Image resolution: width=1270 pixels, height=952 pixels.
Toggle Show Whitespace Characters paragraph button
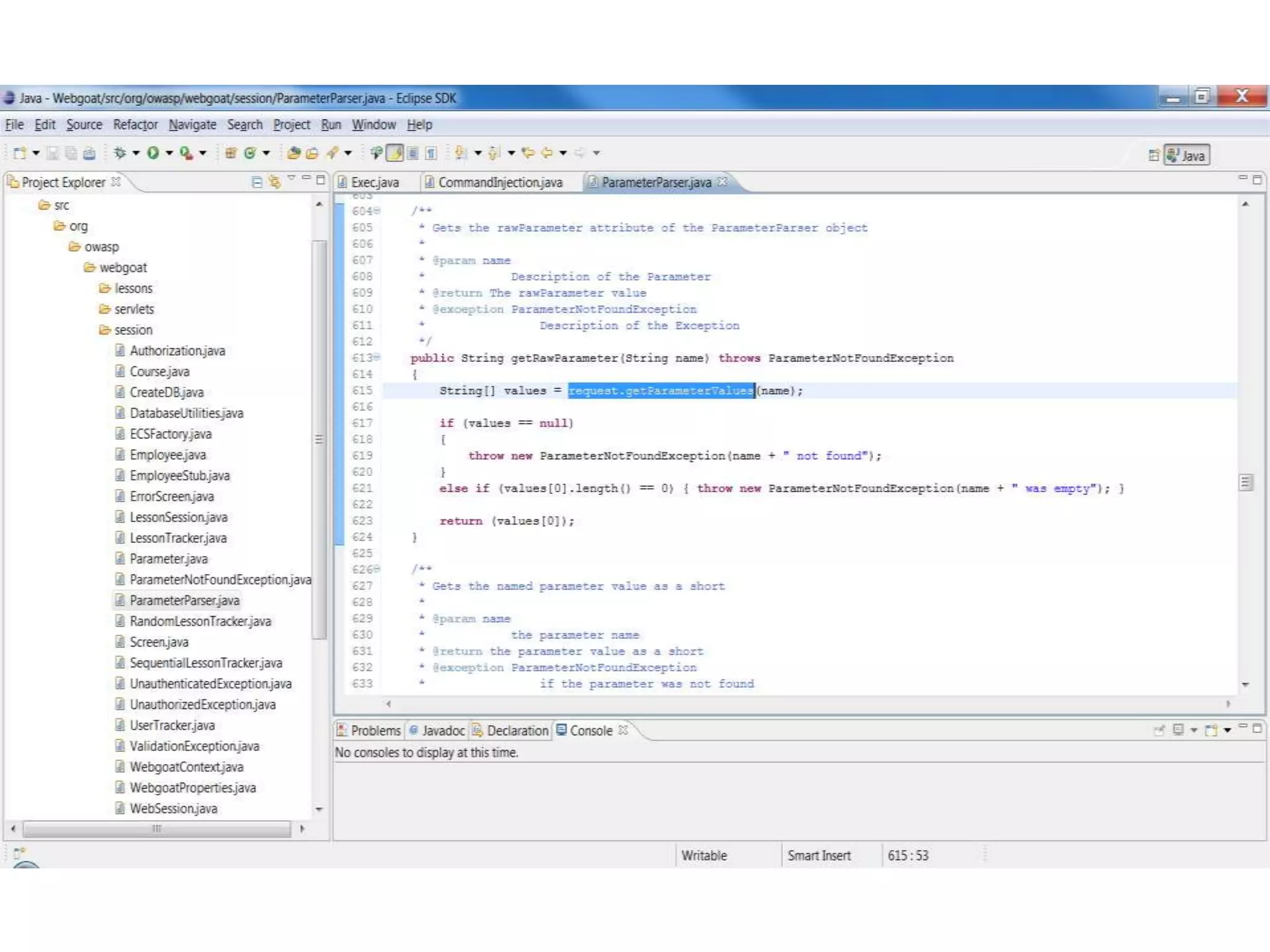(431, 152)
